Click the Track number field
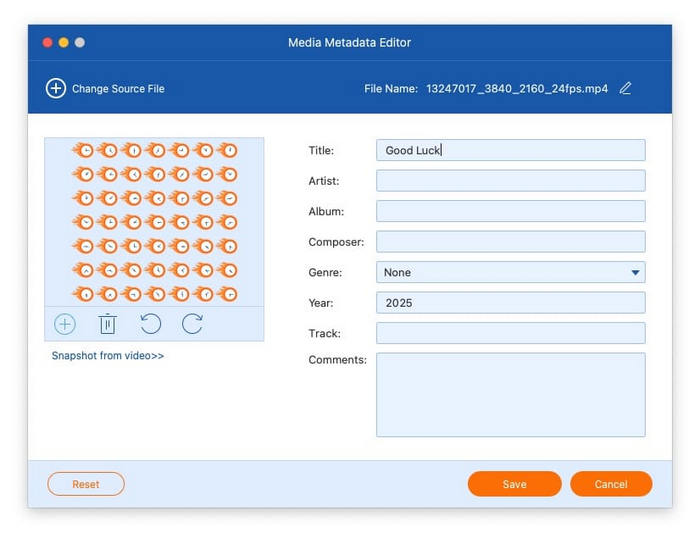The height and width of the screenshot is (539, 700). pos(510,333)
